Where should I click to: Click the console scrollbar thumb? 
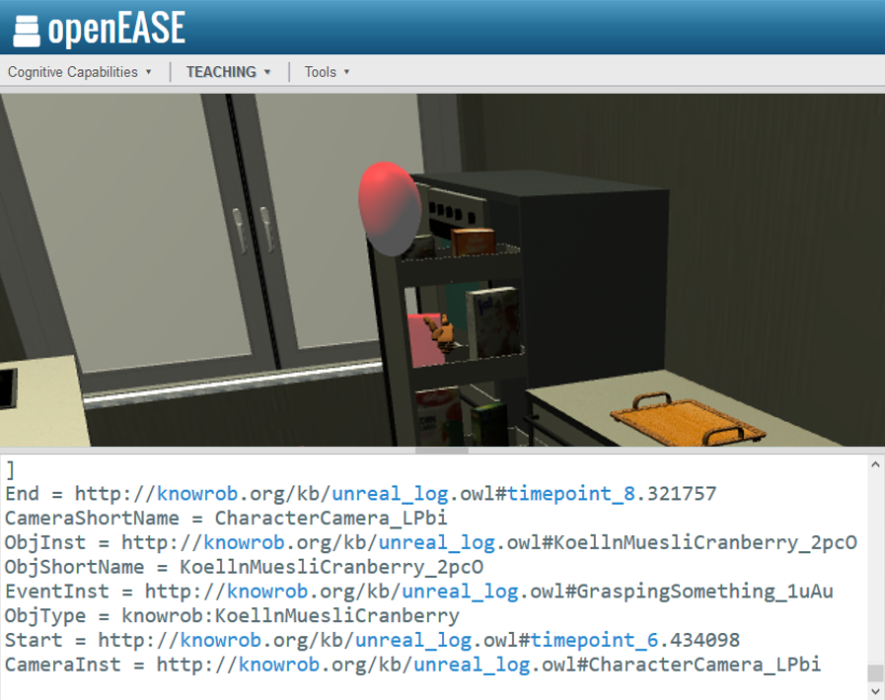(x=874, y=672)
